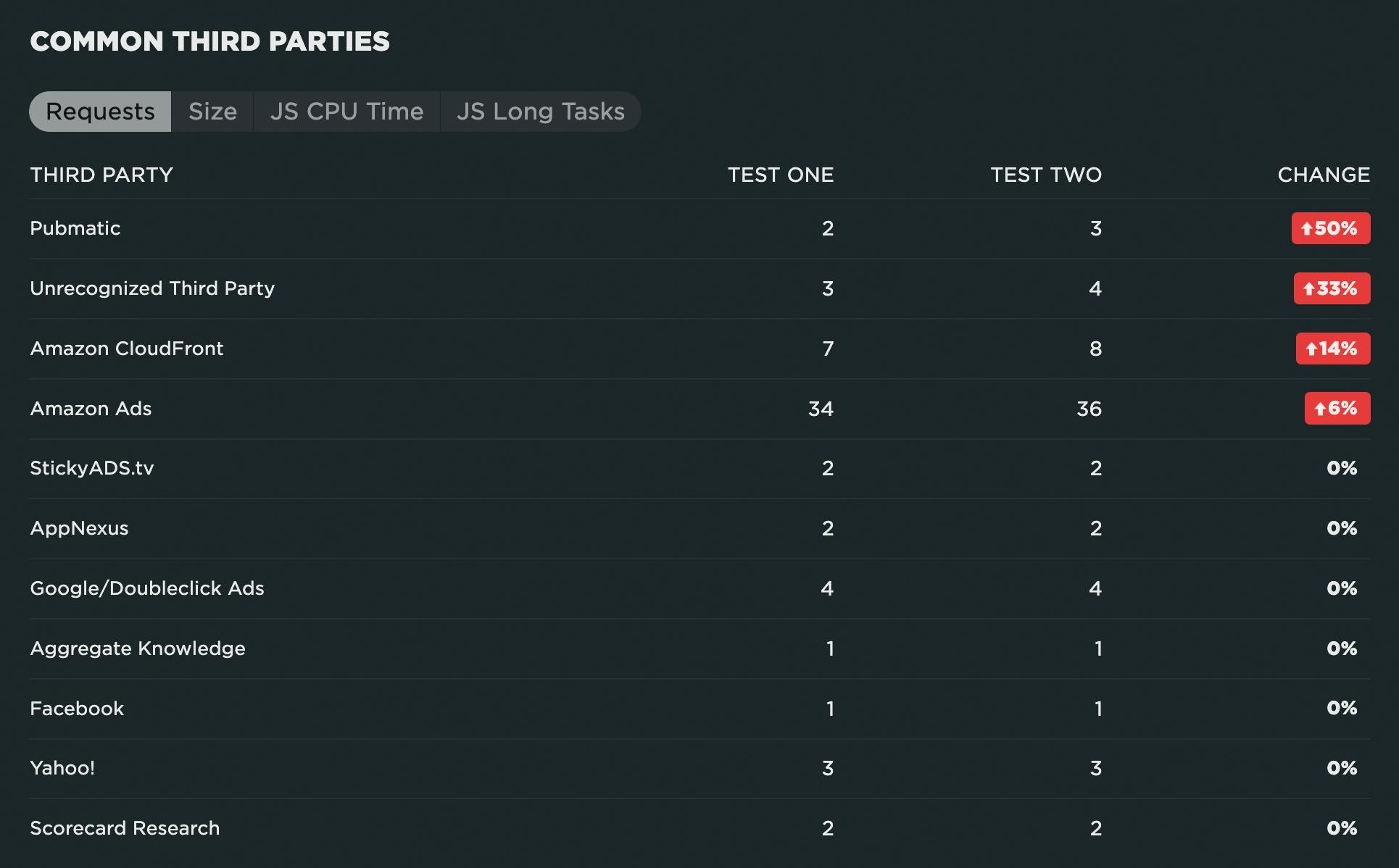Open the Size tab

212,112
